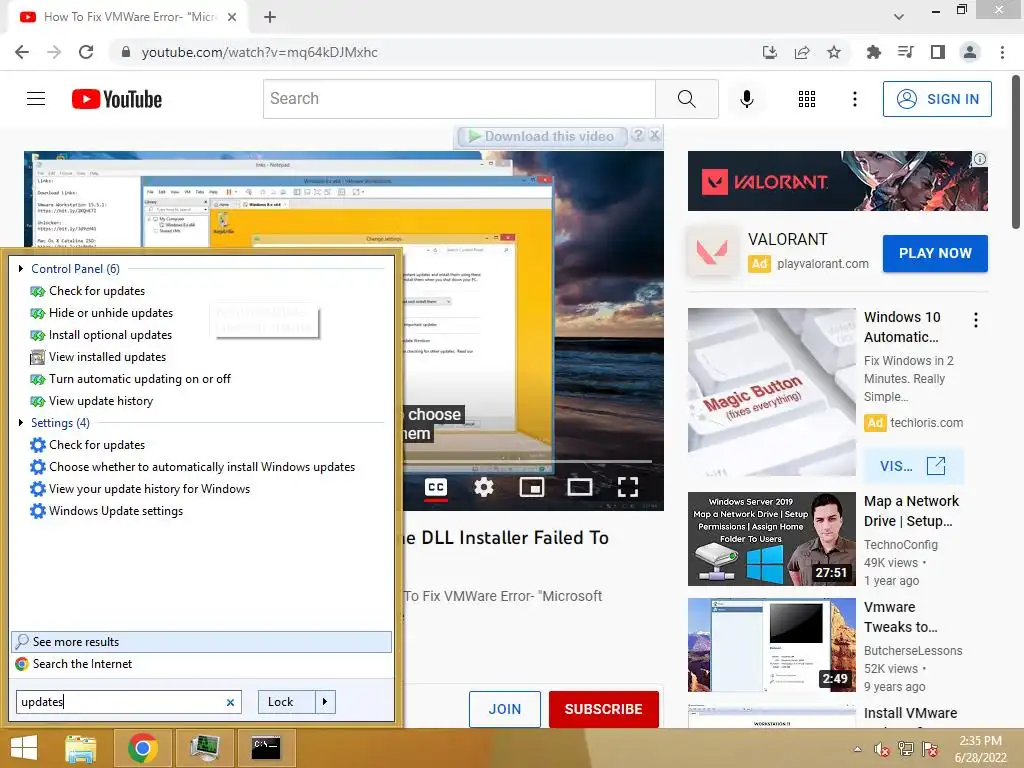Share this page using share icon
Screen dimensions: 1024x768
tap(802, 52)
